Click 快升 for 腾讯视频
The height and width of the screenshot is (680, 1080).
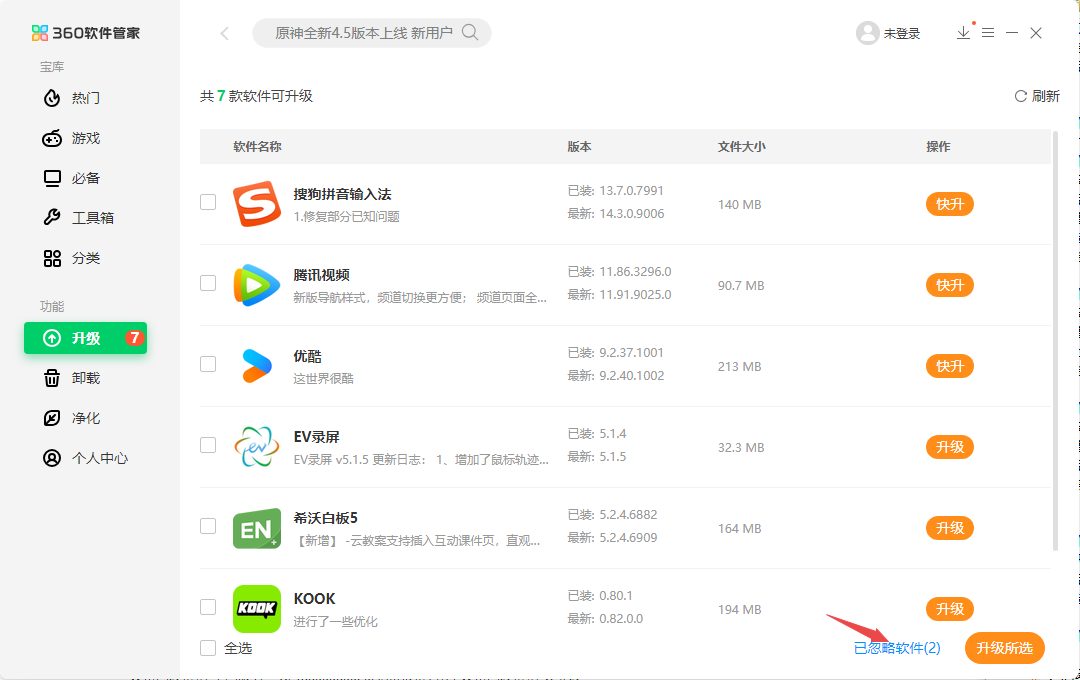(x=950, y=285)
